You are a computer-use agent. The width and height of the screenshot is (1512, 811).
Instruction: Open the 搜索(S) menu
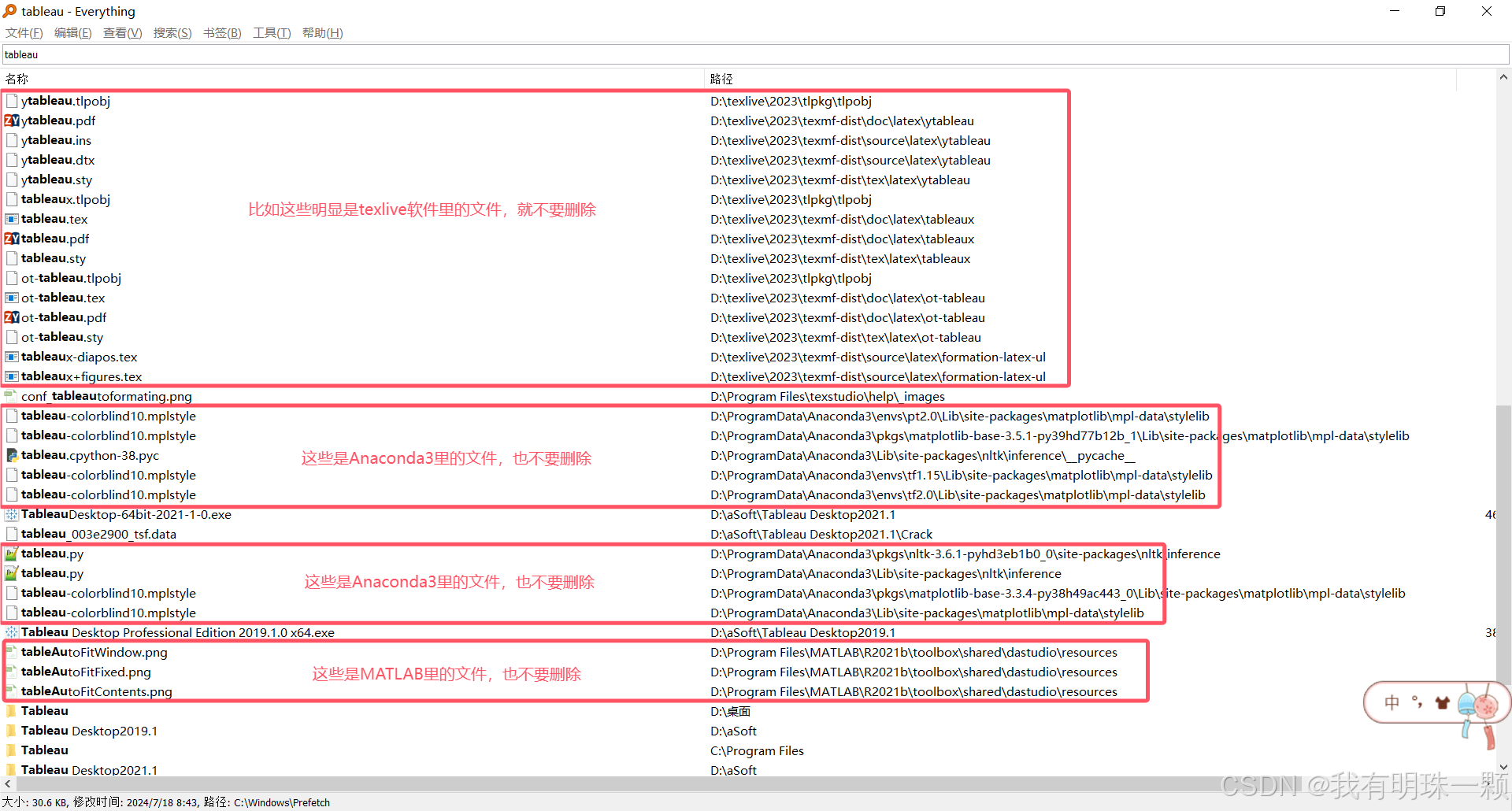(x=172, y=33)
